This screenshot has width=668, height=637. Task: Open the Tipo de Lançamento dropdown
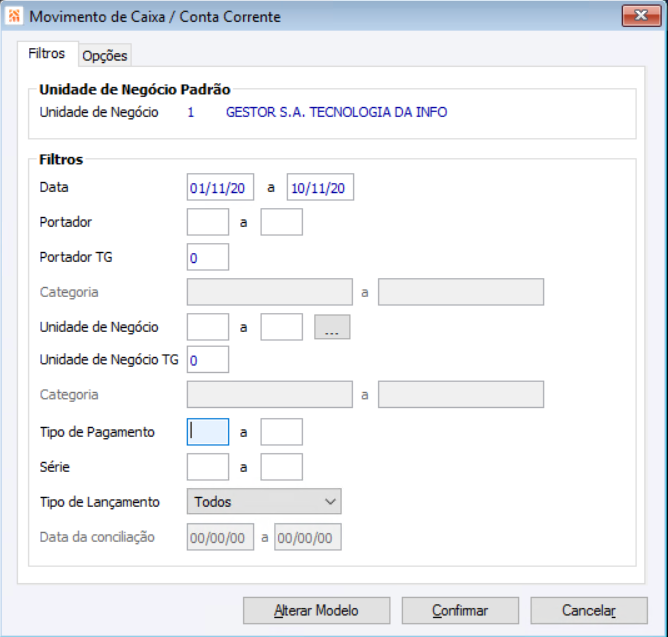tap(264, 502)
